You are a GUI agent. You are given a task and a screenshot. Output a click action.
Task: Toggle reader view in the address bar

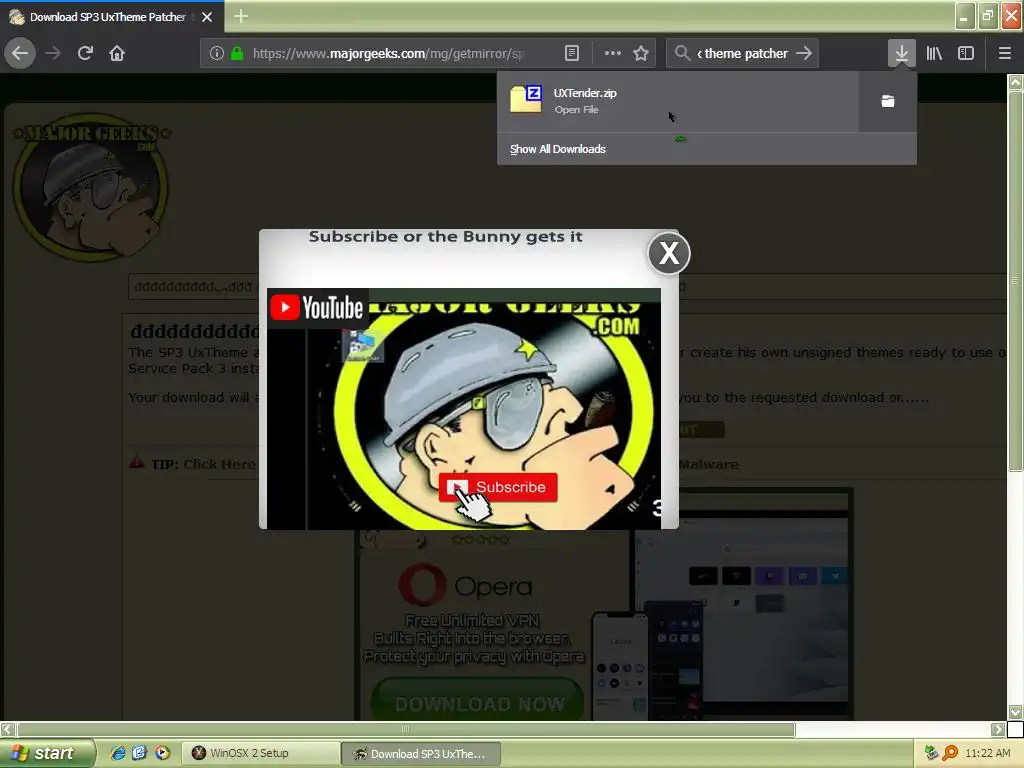tap(571, 53)
